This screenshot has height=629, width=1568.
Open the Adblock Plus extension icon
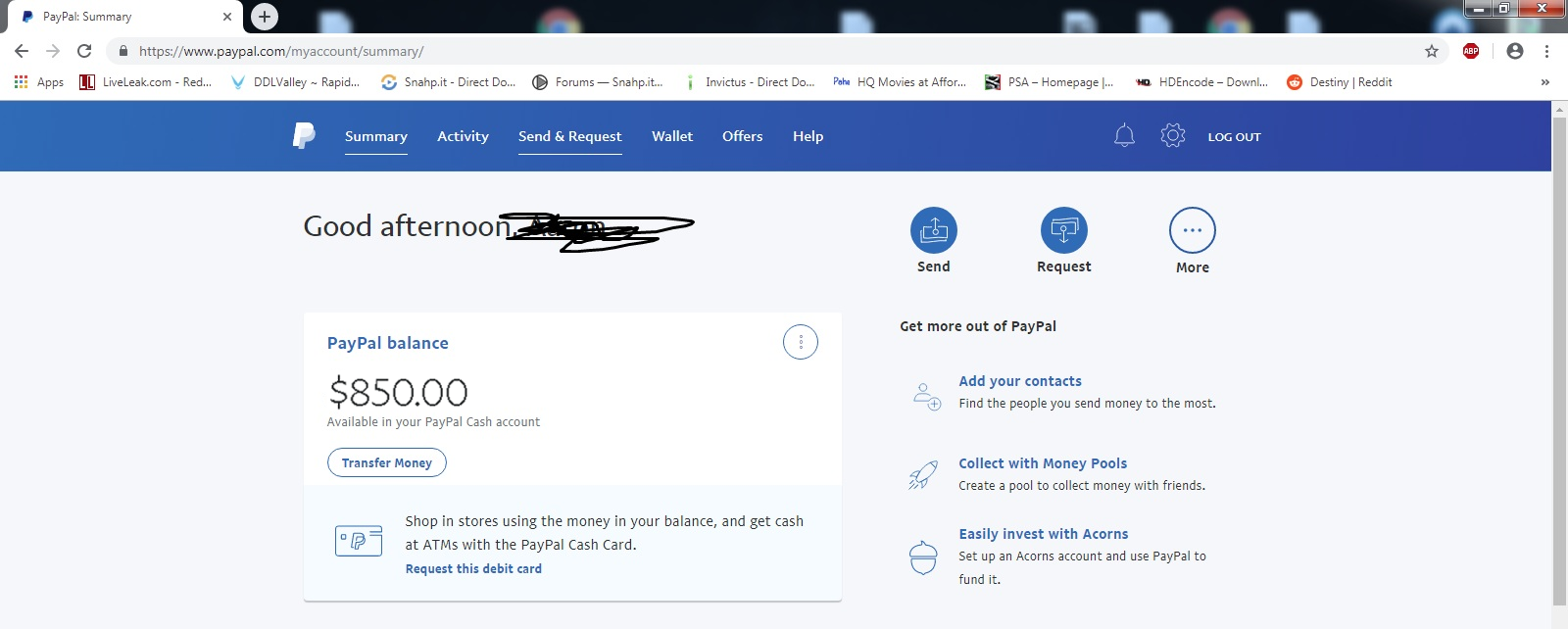click(x=1471, y=51)
